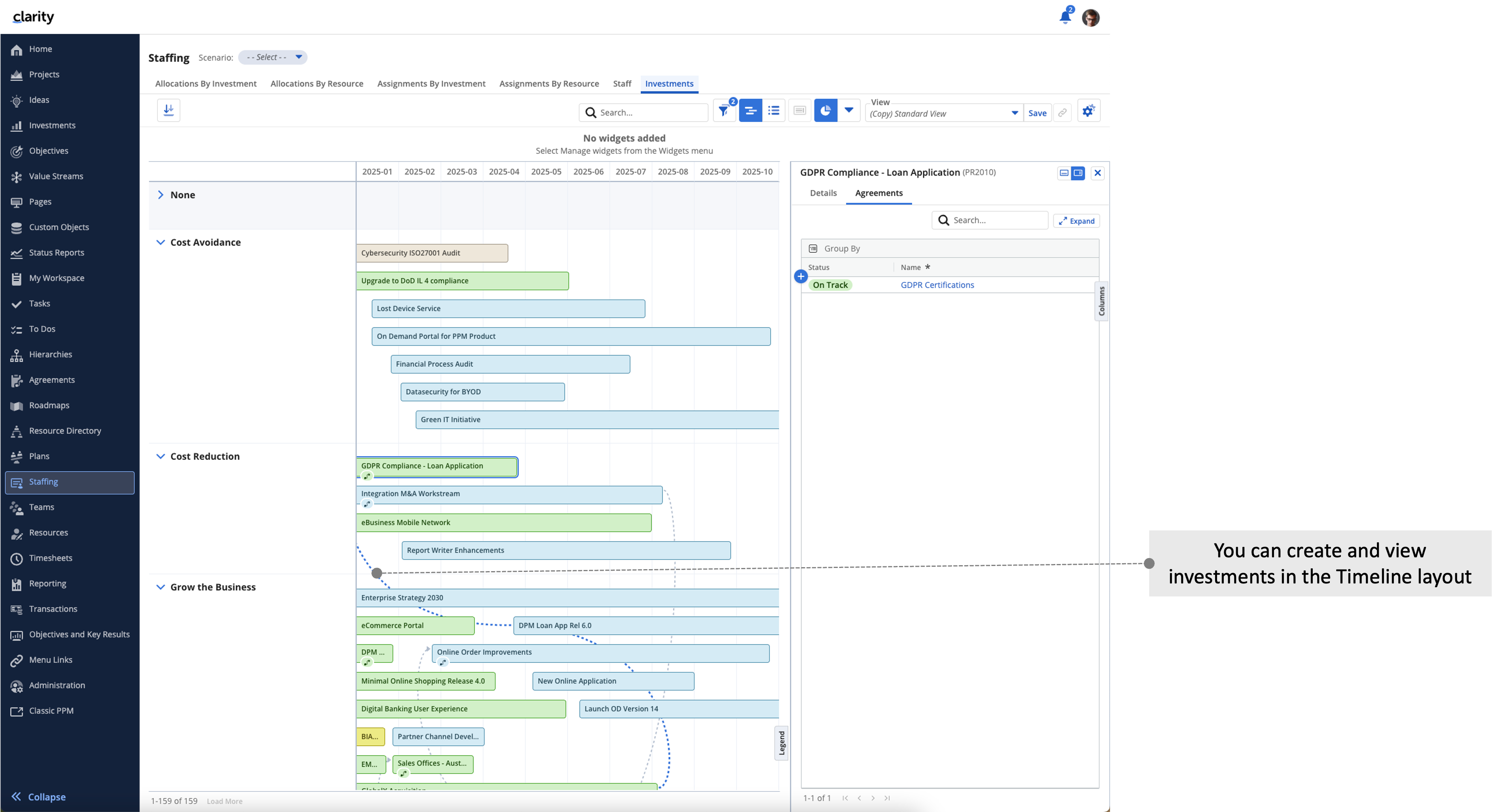Collapse the Cost Reduction group
The width and height of the screenshot is (1492, 812).
pyautogui.click(x=161, y=456)
